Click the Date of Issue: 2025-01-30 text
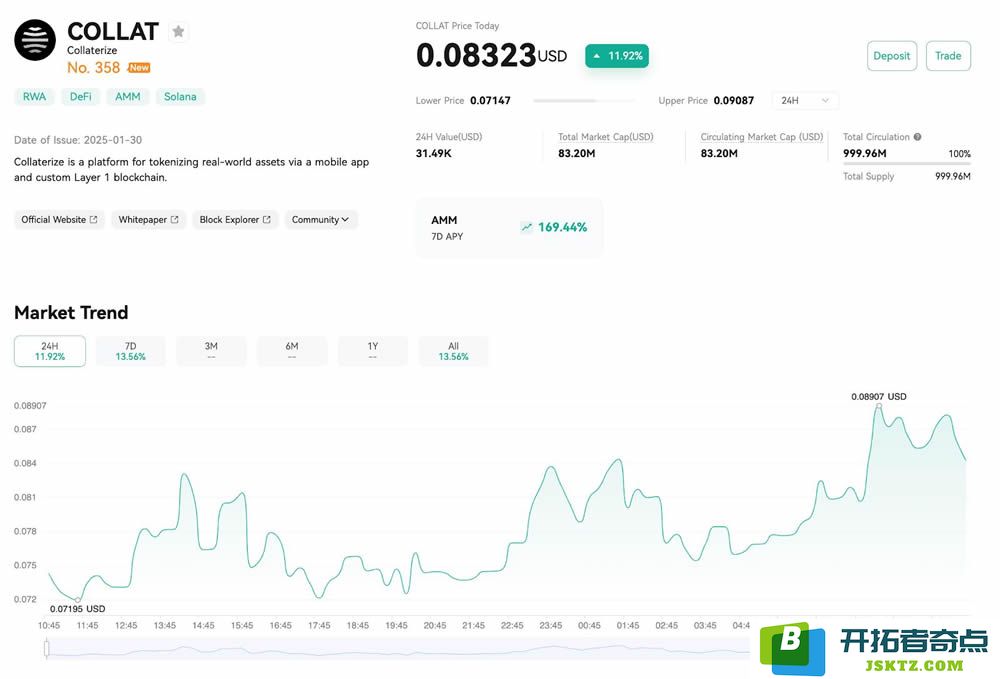 78,140
